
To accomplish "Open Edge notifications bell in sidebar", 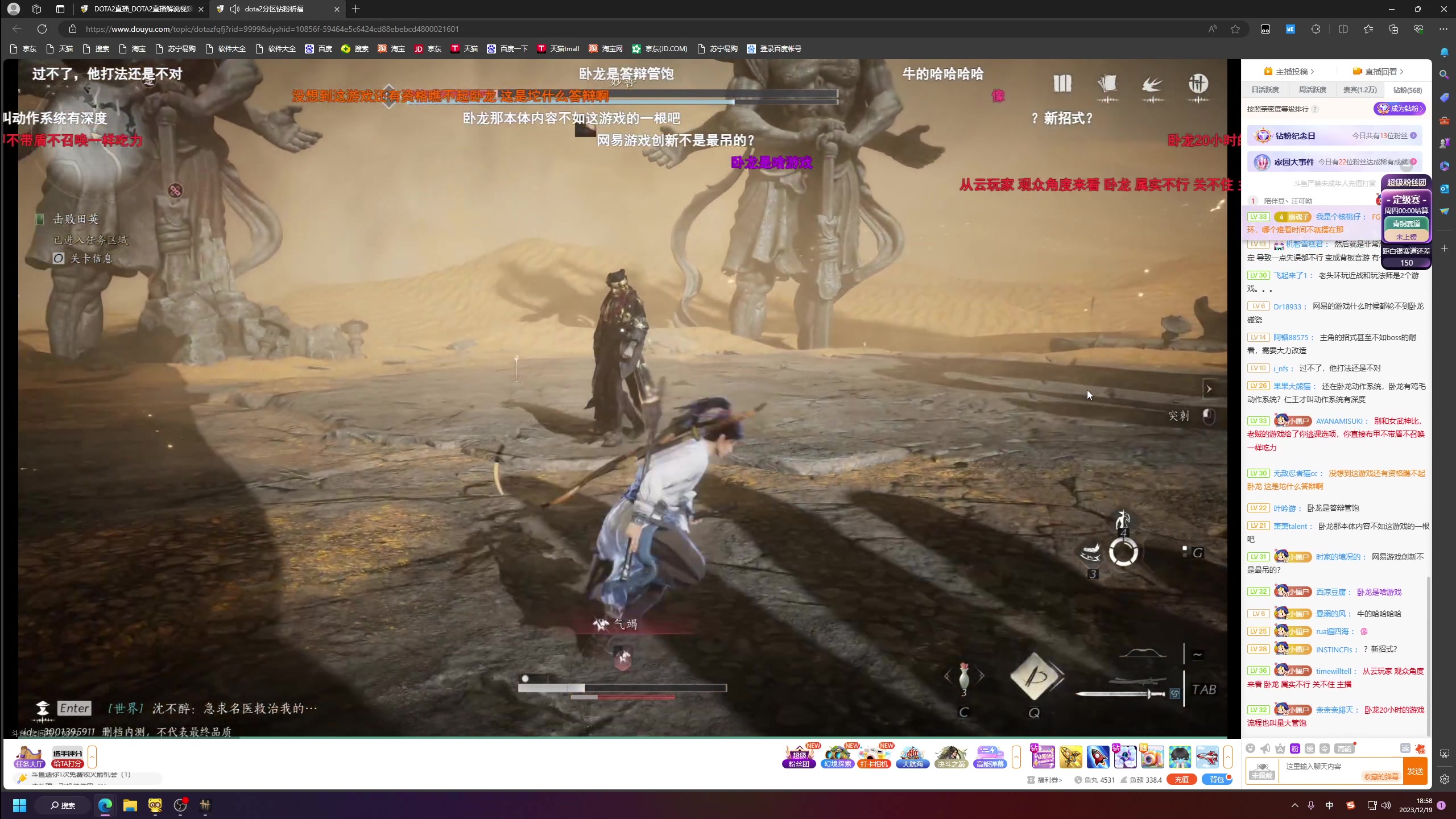I will pyautogui.click(x=1444, y=52).
